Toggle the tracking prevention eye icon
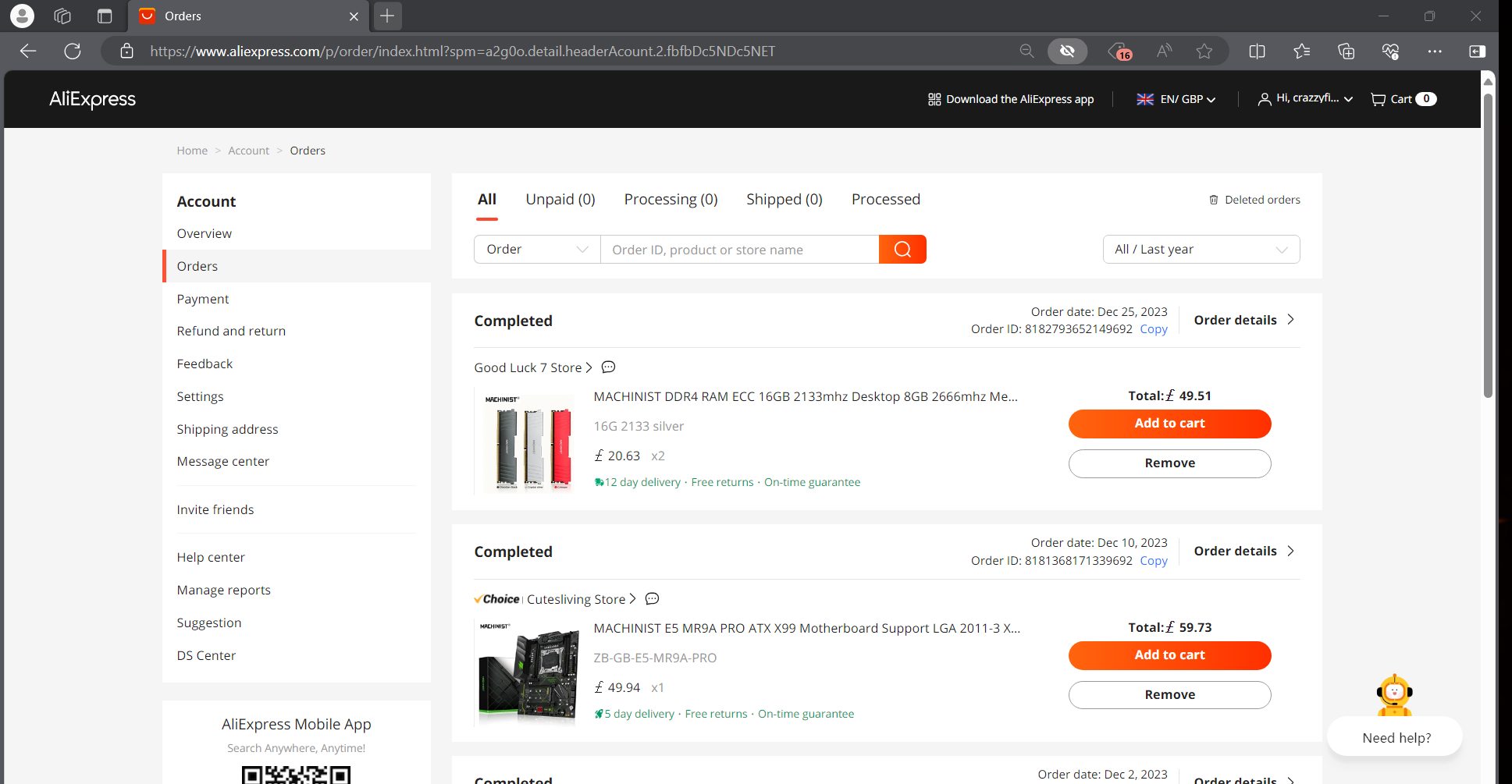 point(1067,51)
